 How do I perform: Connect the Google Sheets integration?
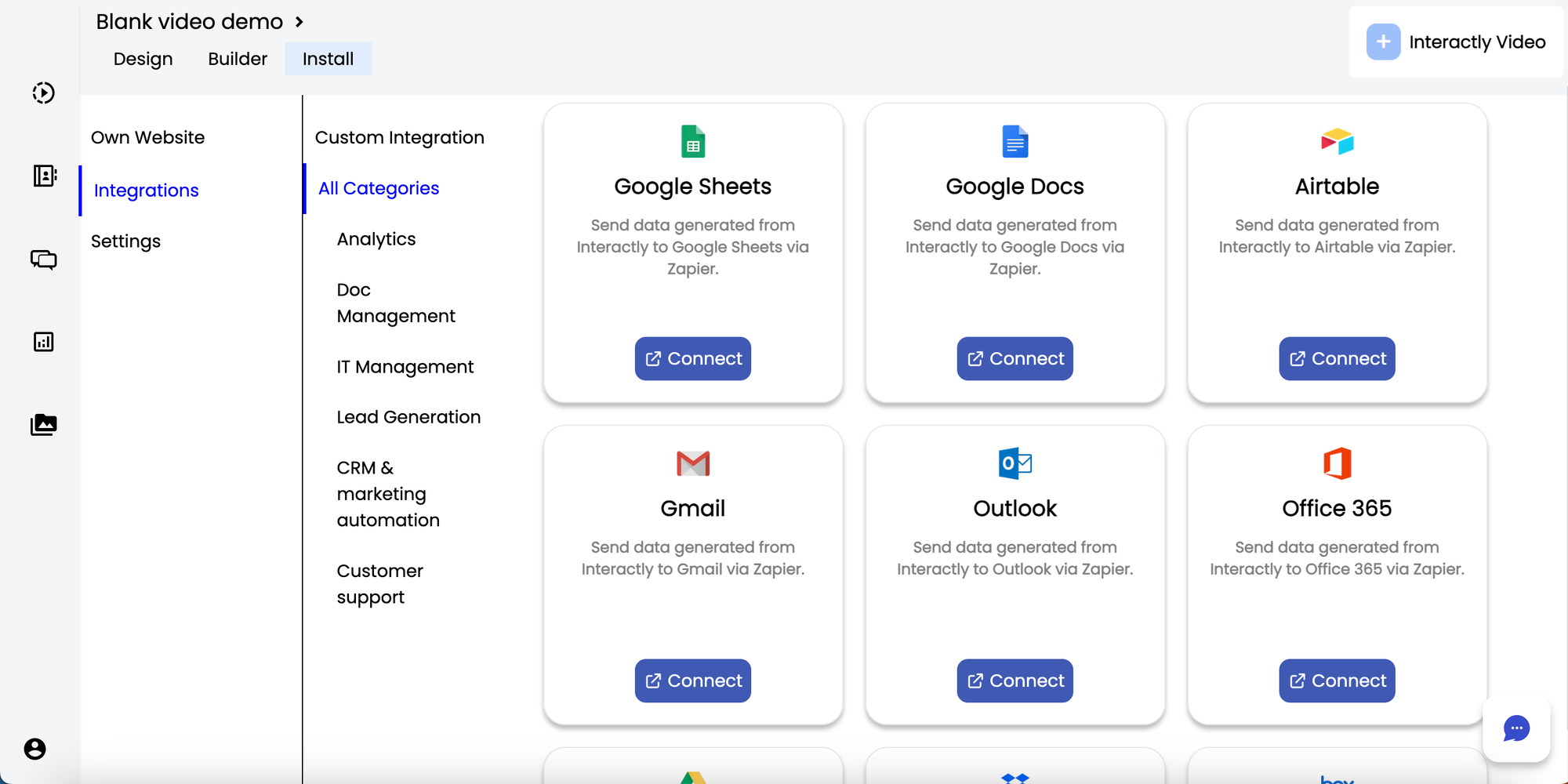click(x=693, y=359)
